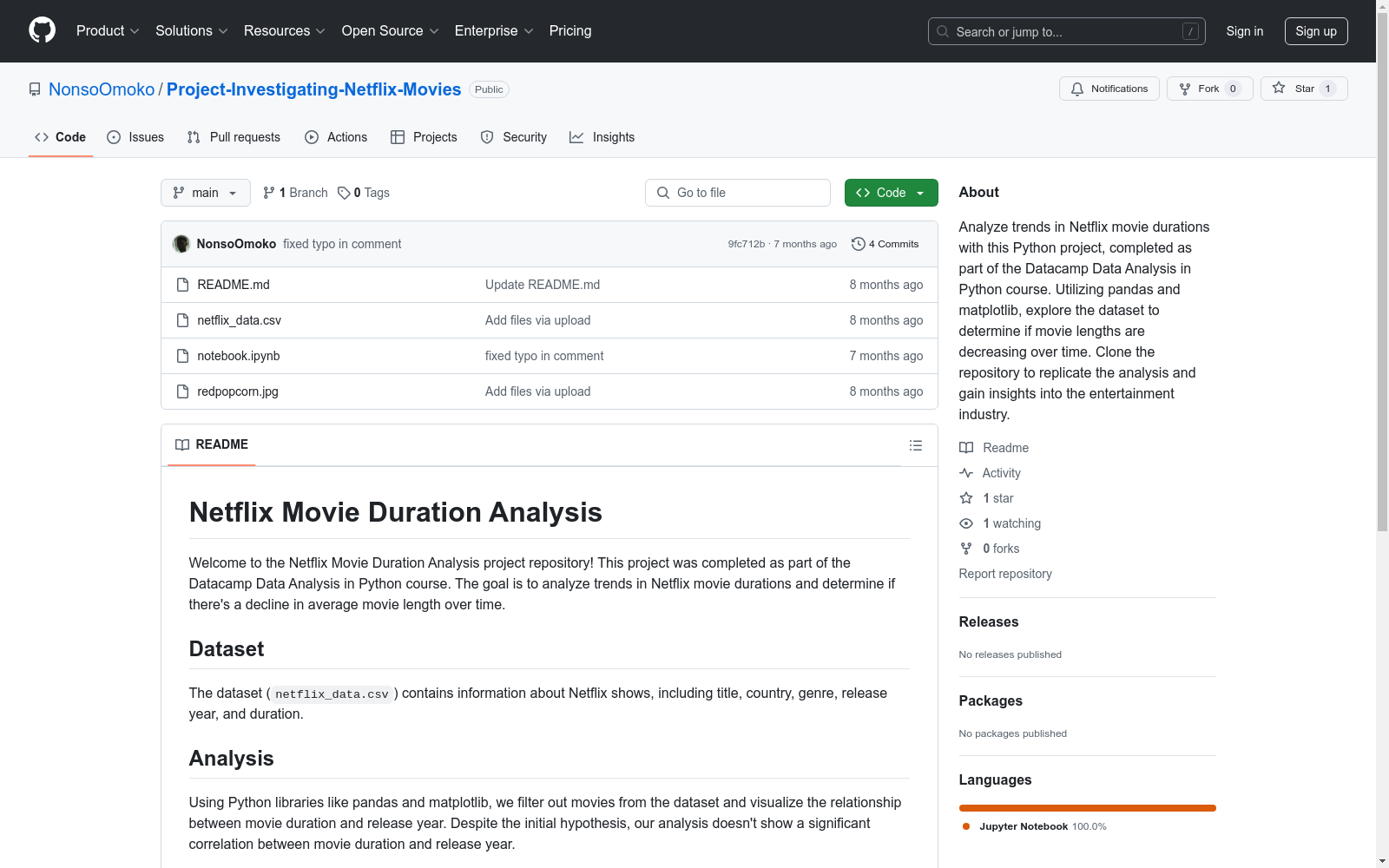Click the 'fixed typo in comment' latest commit message
Screen dimensions: 1389x868
point(342,244)
